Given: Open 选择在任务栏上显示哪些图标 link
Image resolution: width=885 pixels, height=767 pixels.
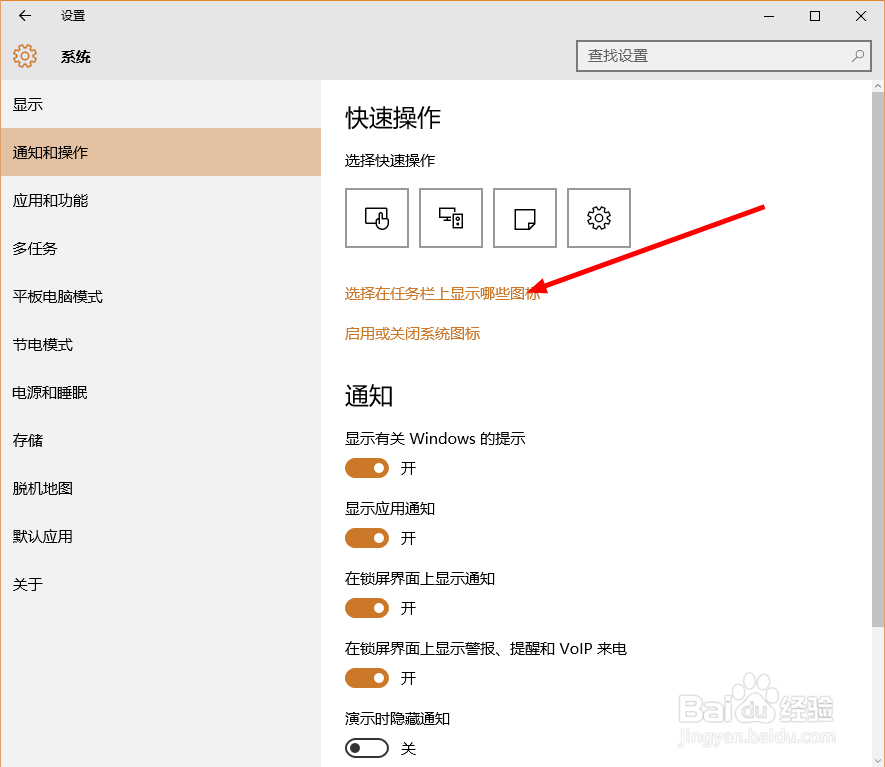Looking at the screenshot, I should coord(445,293).
